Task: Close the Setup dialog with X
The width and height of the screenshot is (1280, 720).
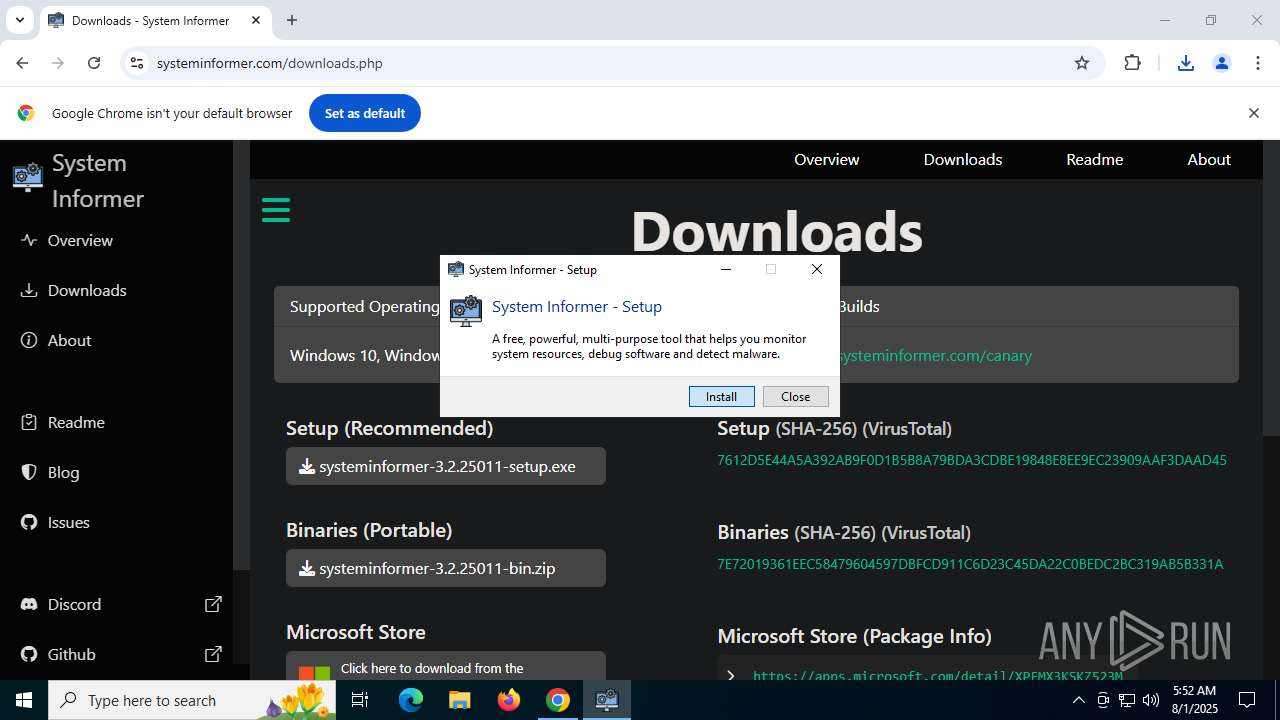Action: pos(817,269)
